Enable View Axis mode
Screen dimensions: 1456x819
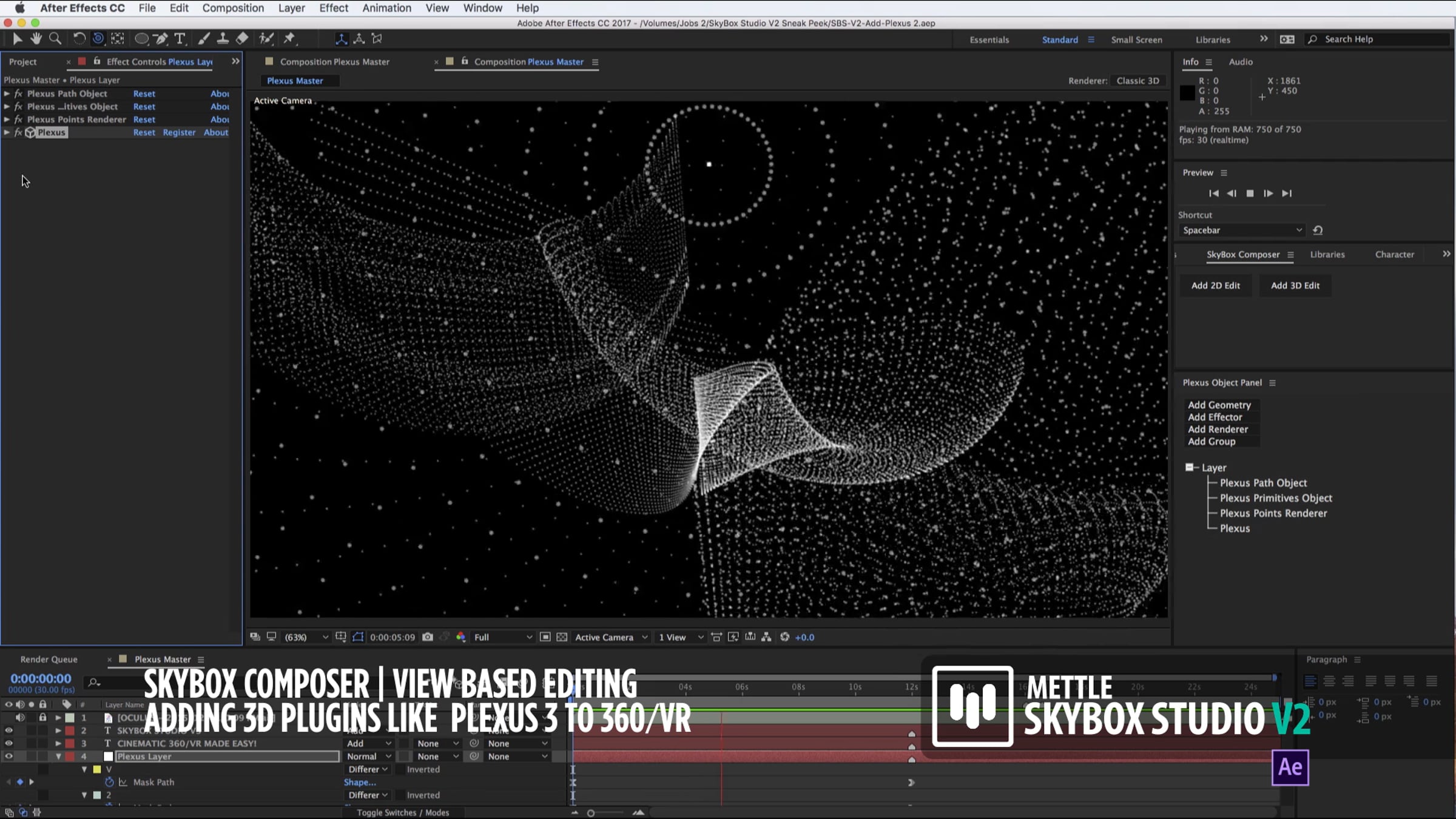pyautogui.click(x=377, y=39)
